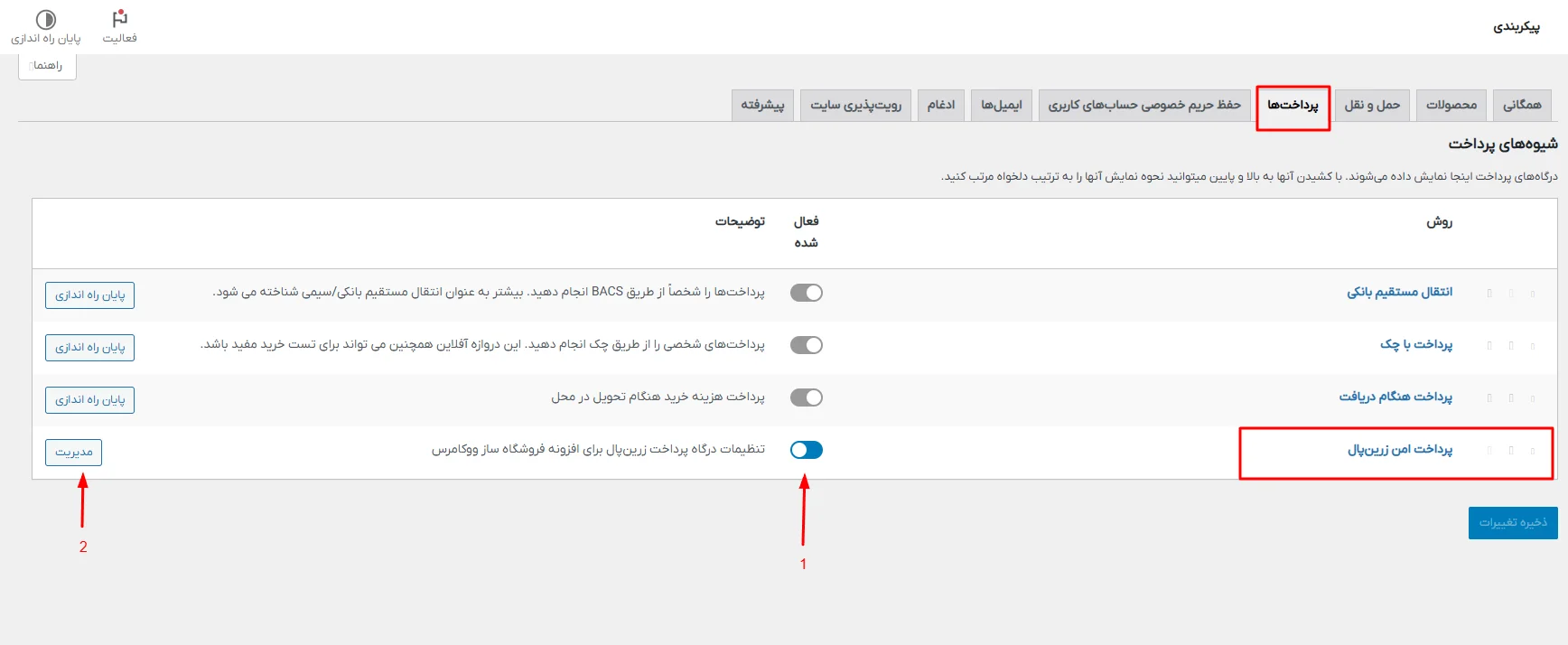
Task: Move پرداخت با چک method up
Action: click(x=1511, y=345)
